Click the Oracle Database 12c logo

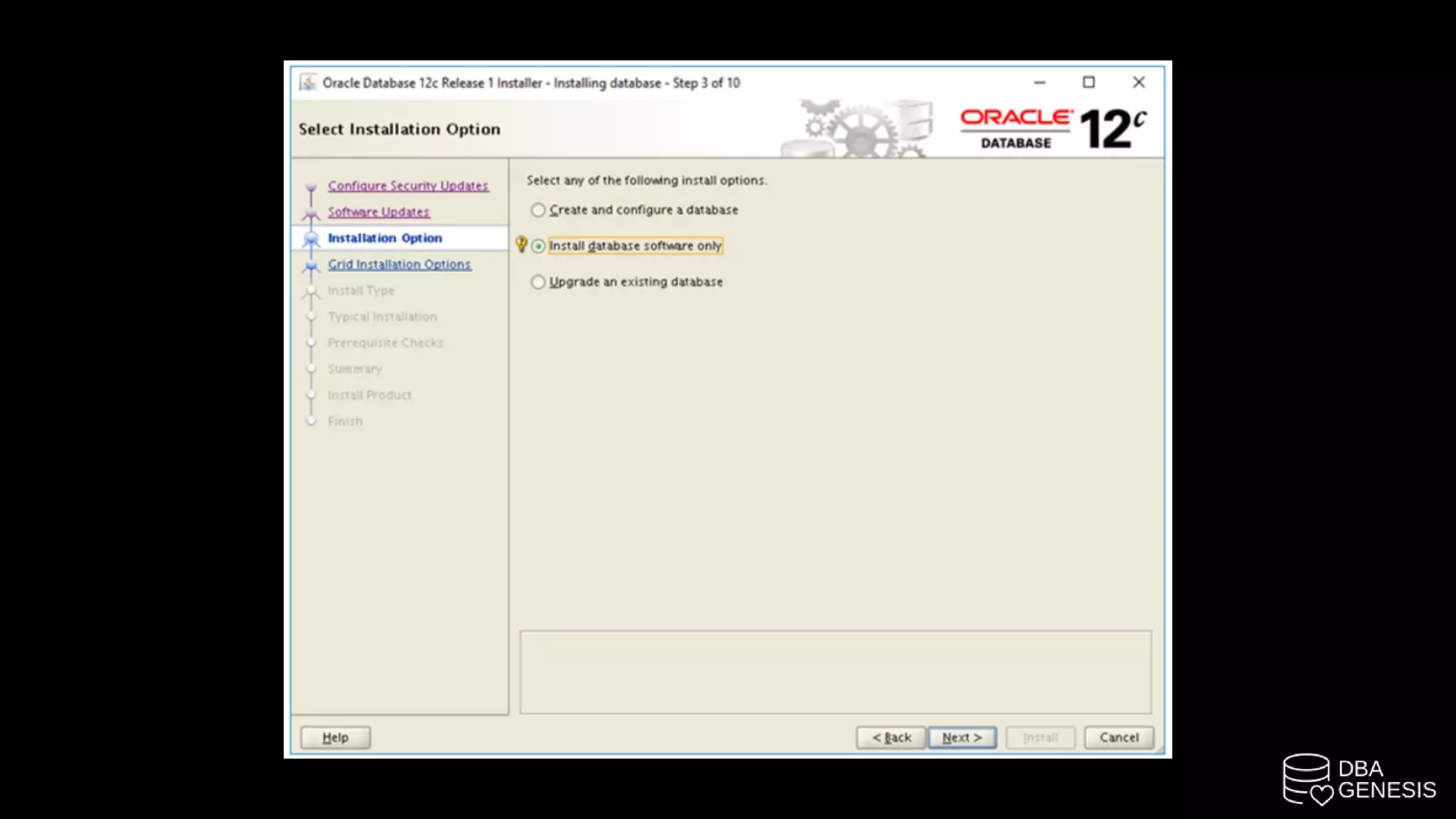tap(1052, 129)
